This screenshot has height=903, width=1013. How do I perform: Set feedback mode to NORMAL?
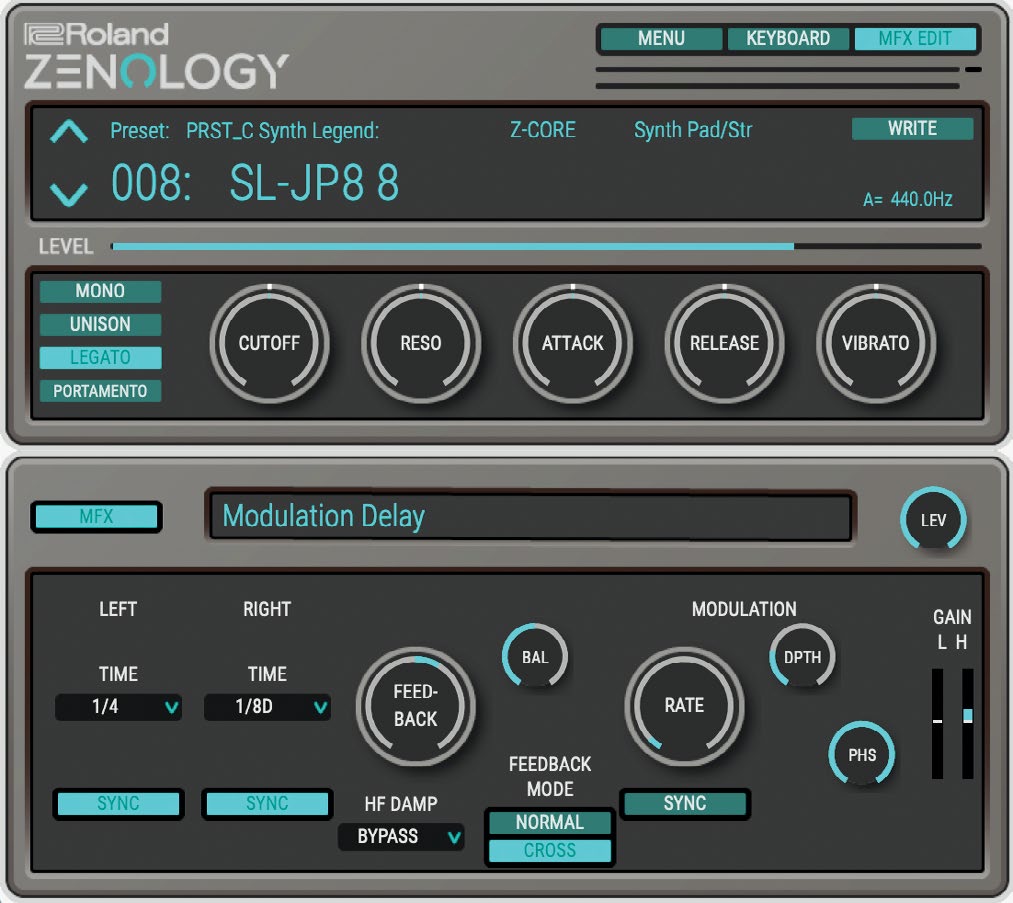(550, 822)
